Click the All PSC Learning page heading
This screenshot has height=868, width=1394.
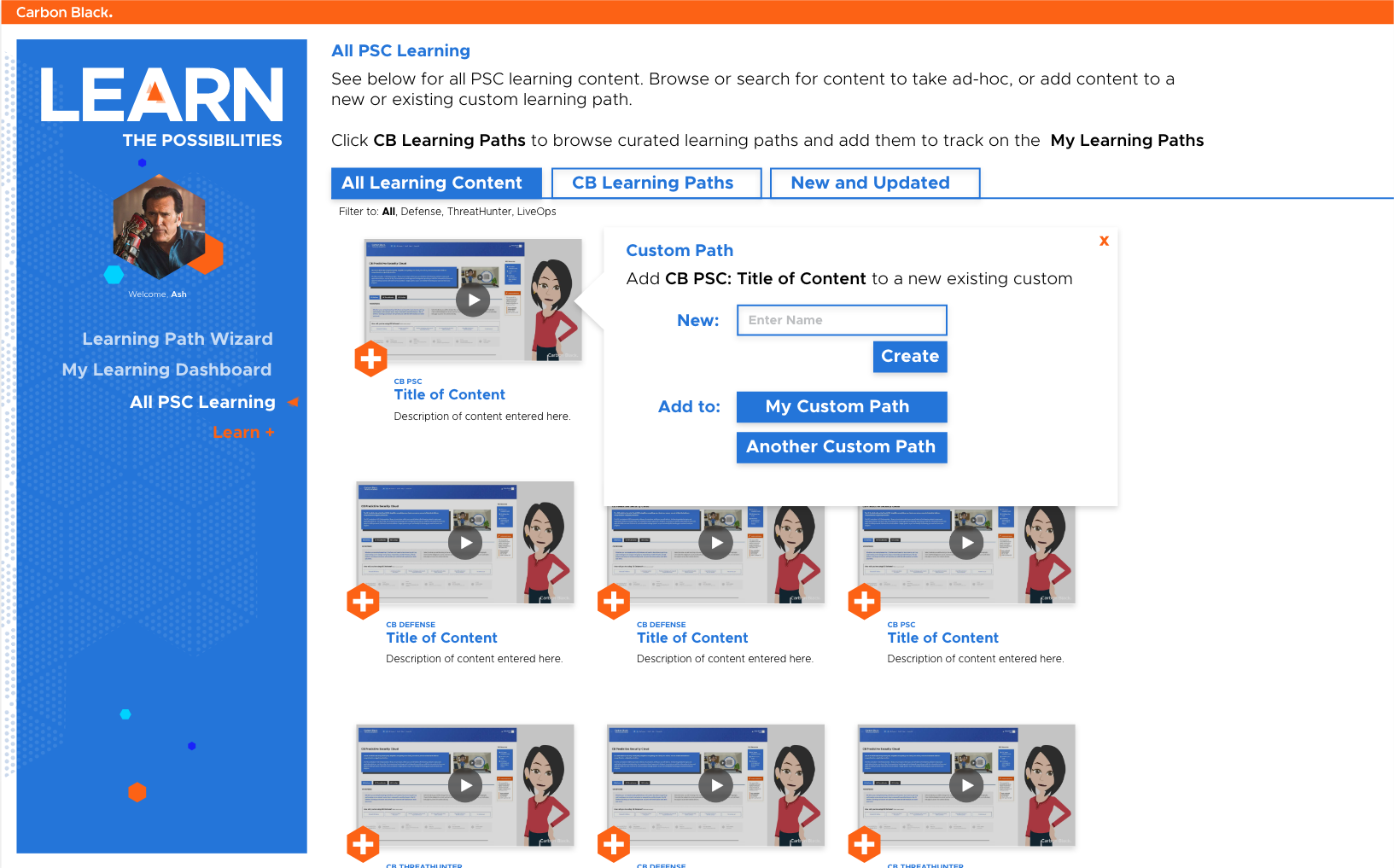tap(400, 50)
